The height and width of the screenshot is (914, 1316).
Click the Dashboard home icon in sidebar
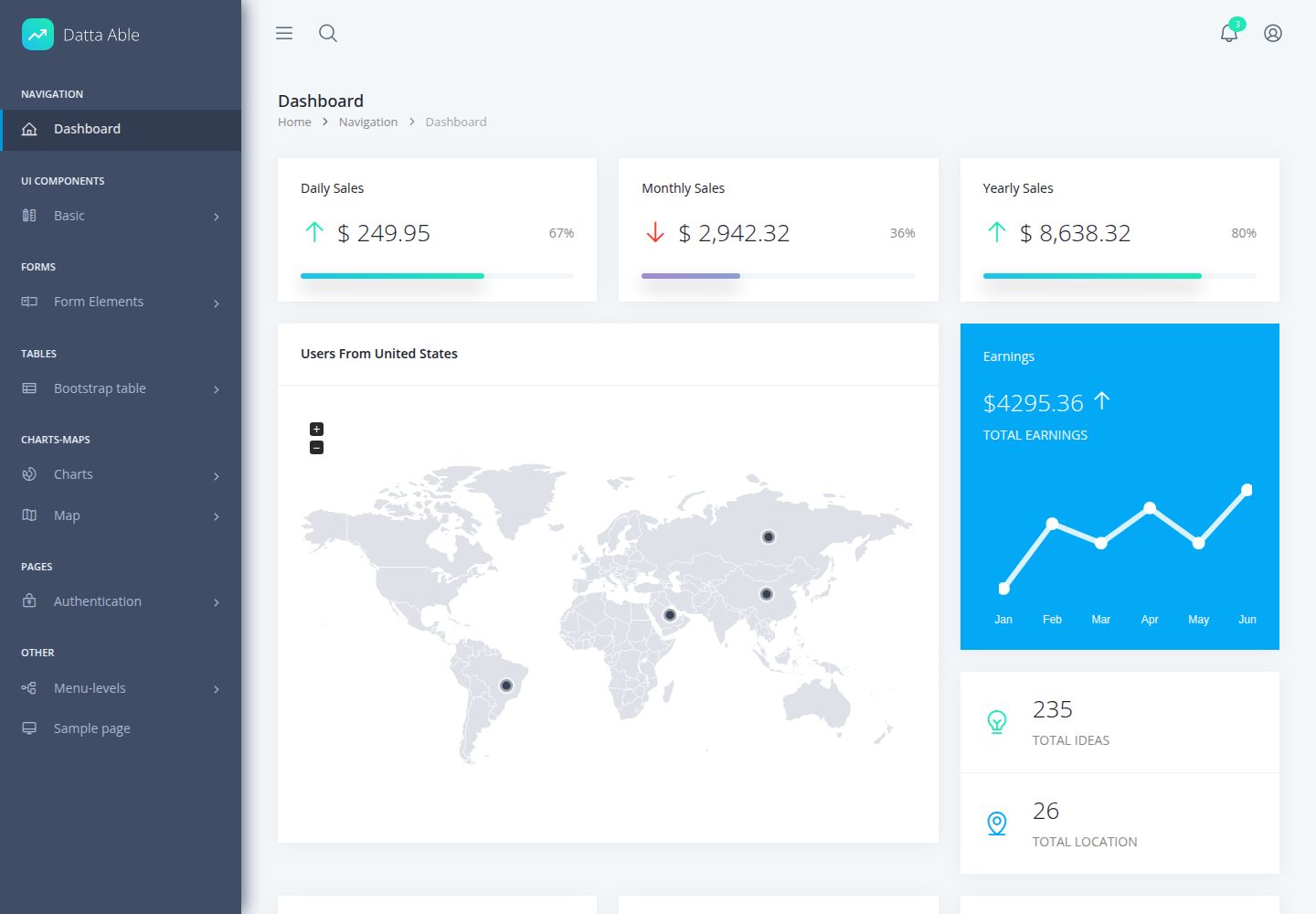(x=29, y=129)
